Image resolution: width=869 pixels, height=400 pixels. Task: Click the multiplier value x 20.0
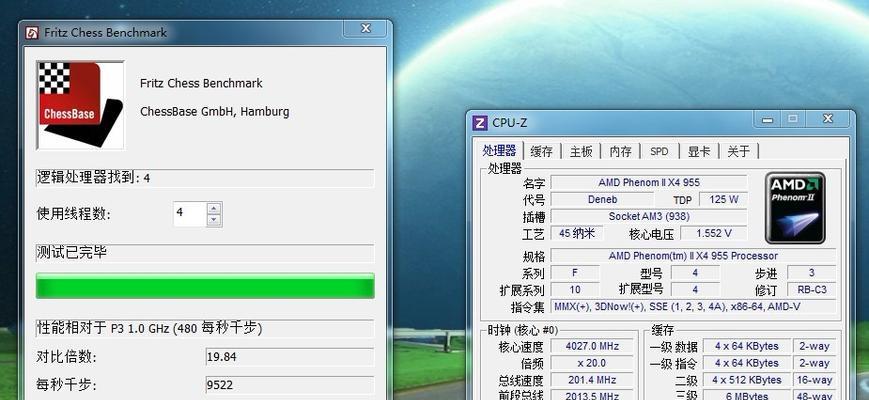tap(591, 363)
